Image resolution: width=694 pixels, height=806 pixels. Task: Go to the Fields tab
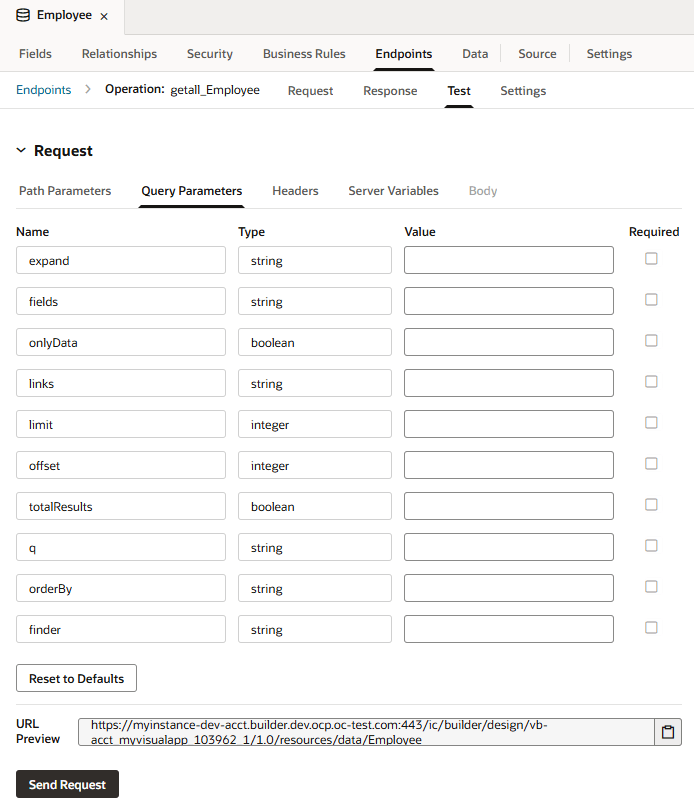click(35, 53)
